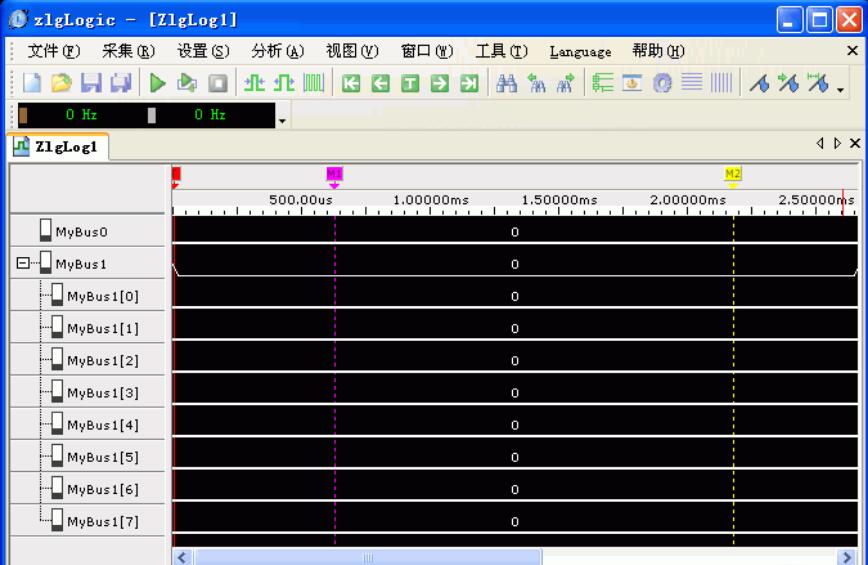The width and height of the screenshot is (868, 565).
Task: Click the first green waveform zoom icon
Action: [254, 83]
